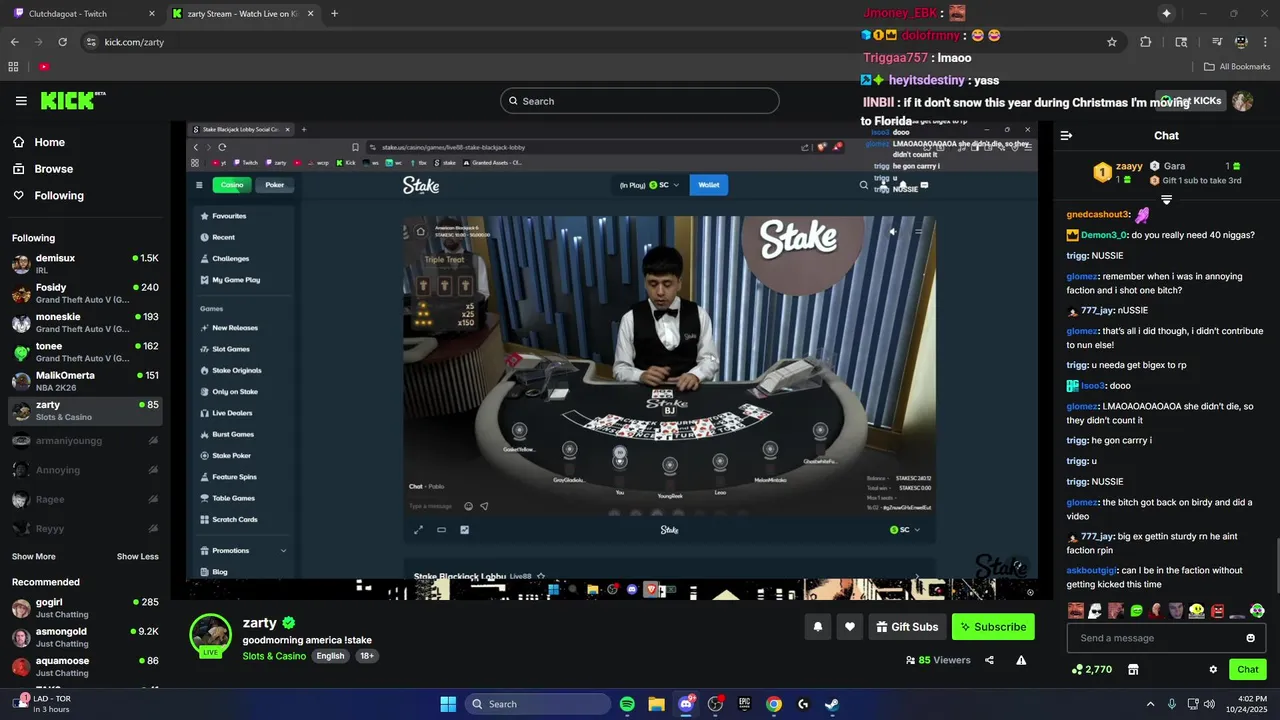Open the browser apps grid shortcut

pos(13,67)
